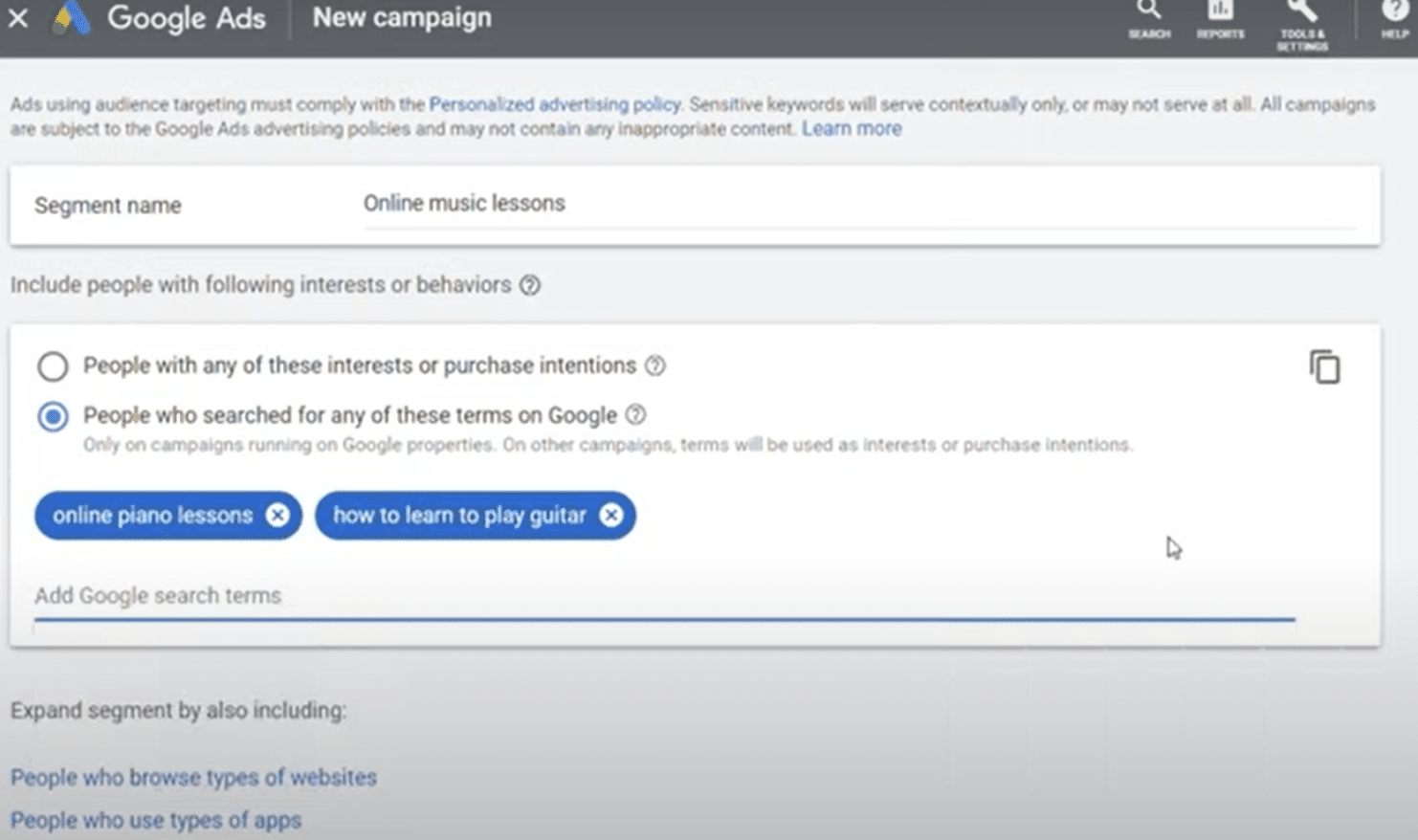
Task: Click help icon next to purchase intentions option
Action: [x=655, y=365]
